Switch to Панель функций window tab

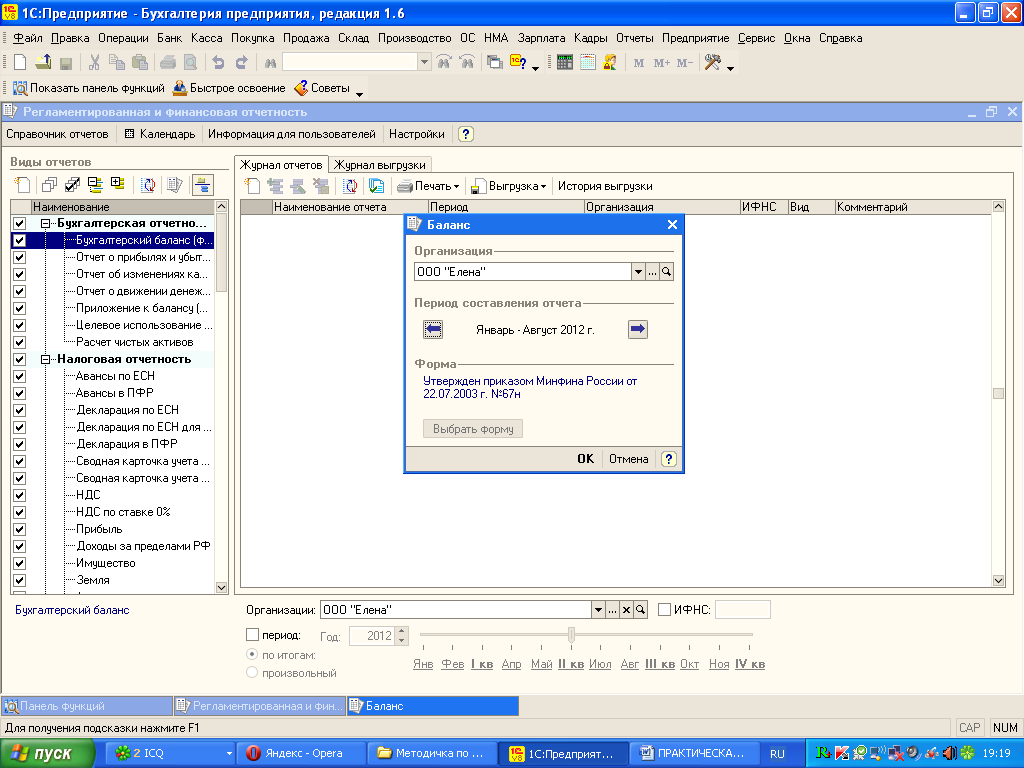coord(87,706)
